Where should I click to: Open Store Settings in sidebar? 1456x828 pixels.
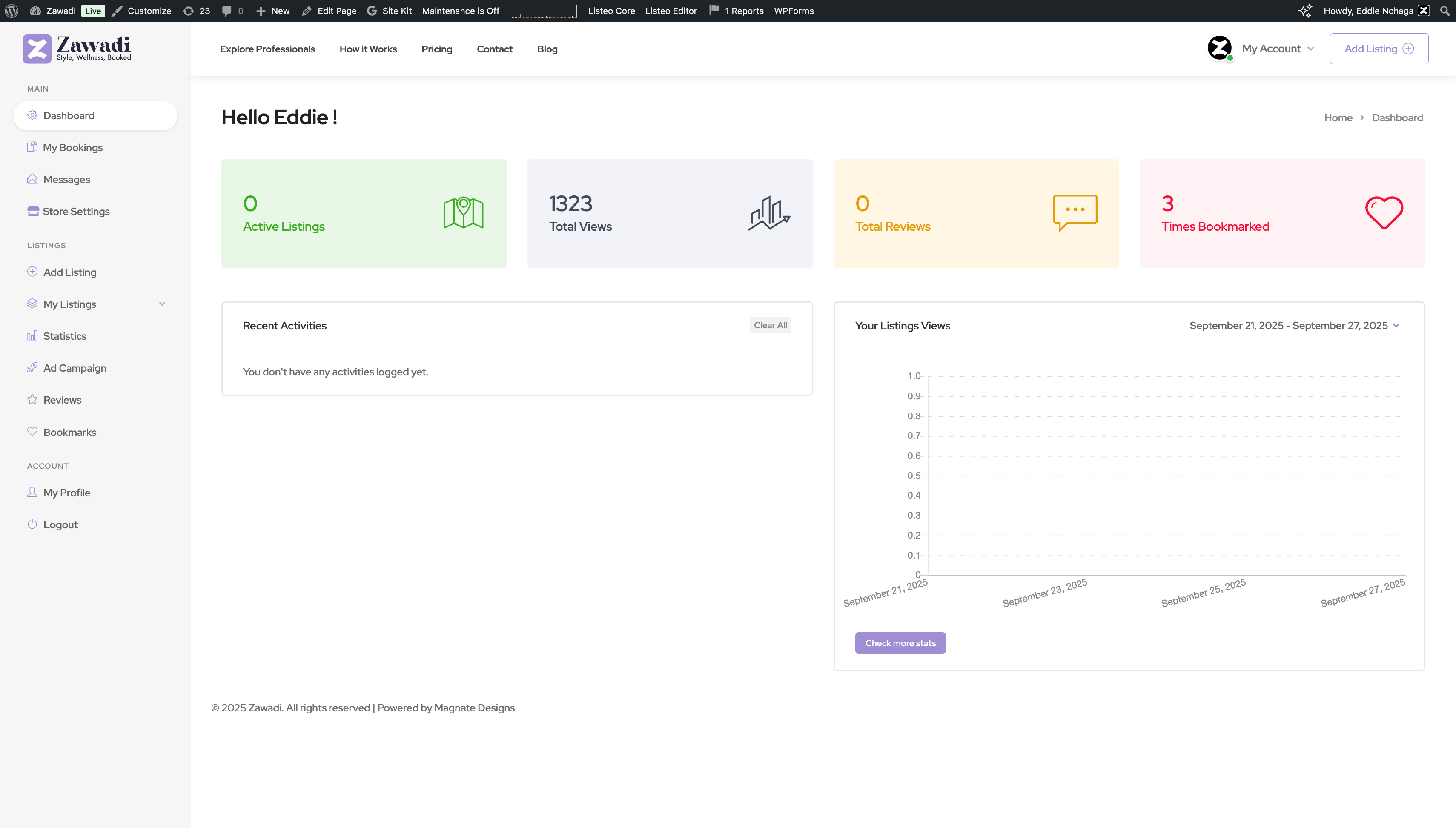coord(76,212)
